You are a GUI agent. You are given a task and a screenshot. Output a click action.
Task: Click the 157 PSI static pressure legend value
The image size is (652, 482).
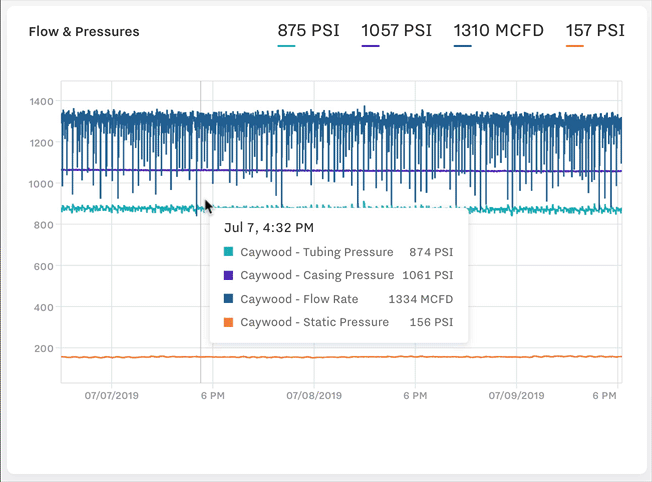[x=595, y=30]
